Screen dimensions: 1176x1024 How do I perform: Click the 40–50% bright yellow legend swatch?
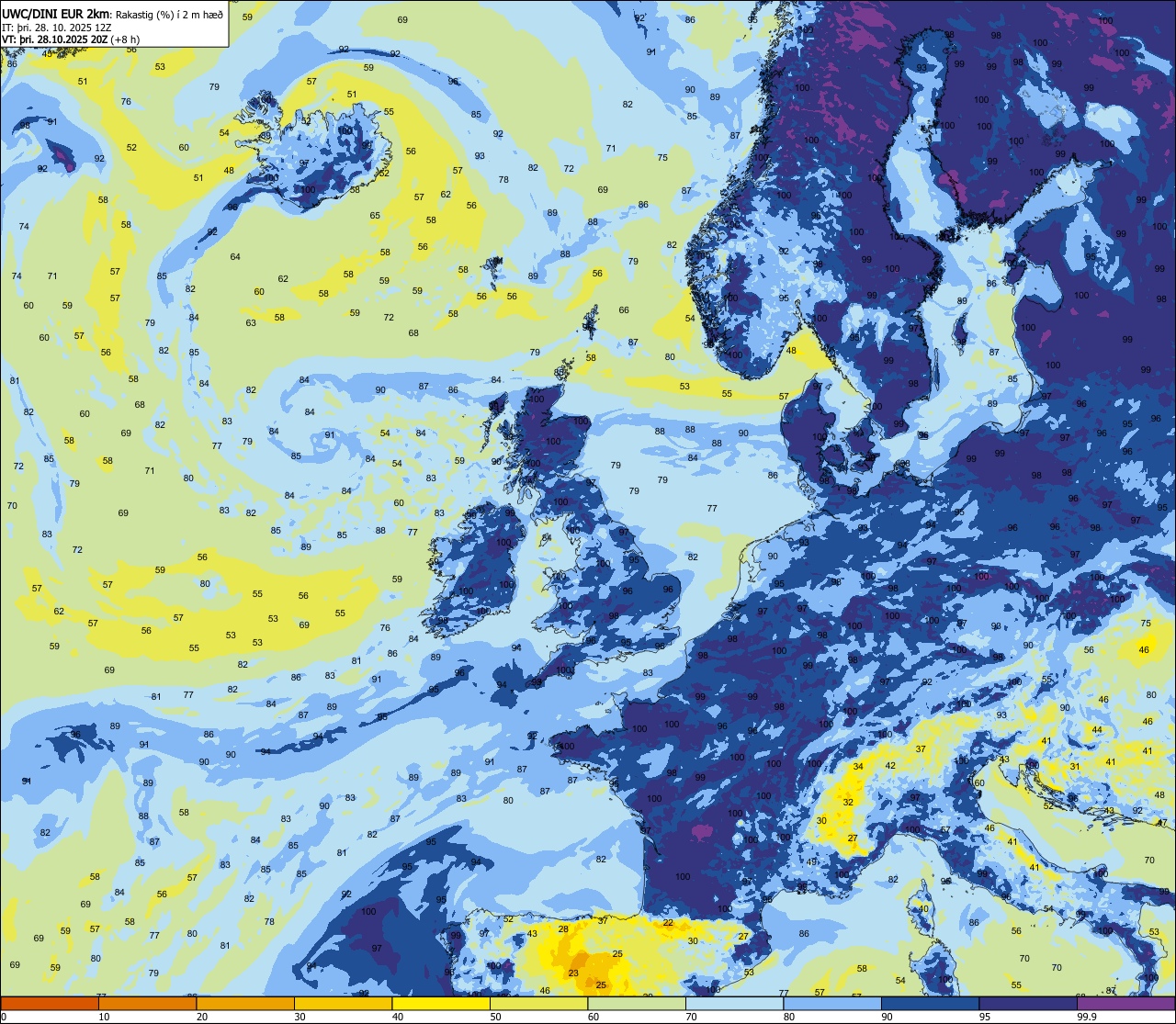point(441,1003)
